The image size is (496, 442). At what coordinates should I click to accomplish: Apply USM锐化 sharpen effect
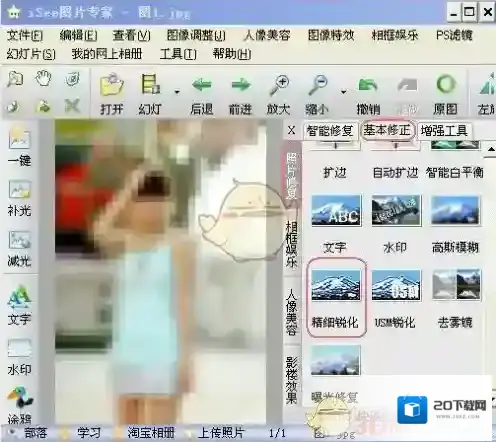[396, 285]
